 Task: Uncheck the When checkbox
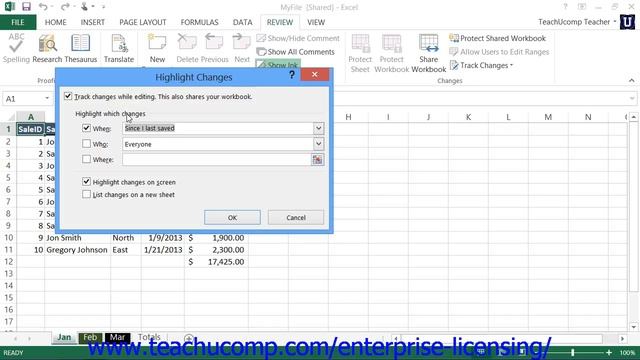86,128
